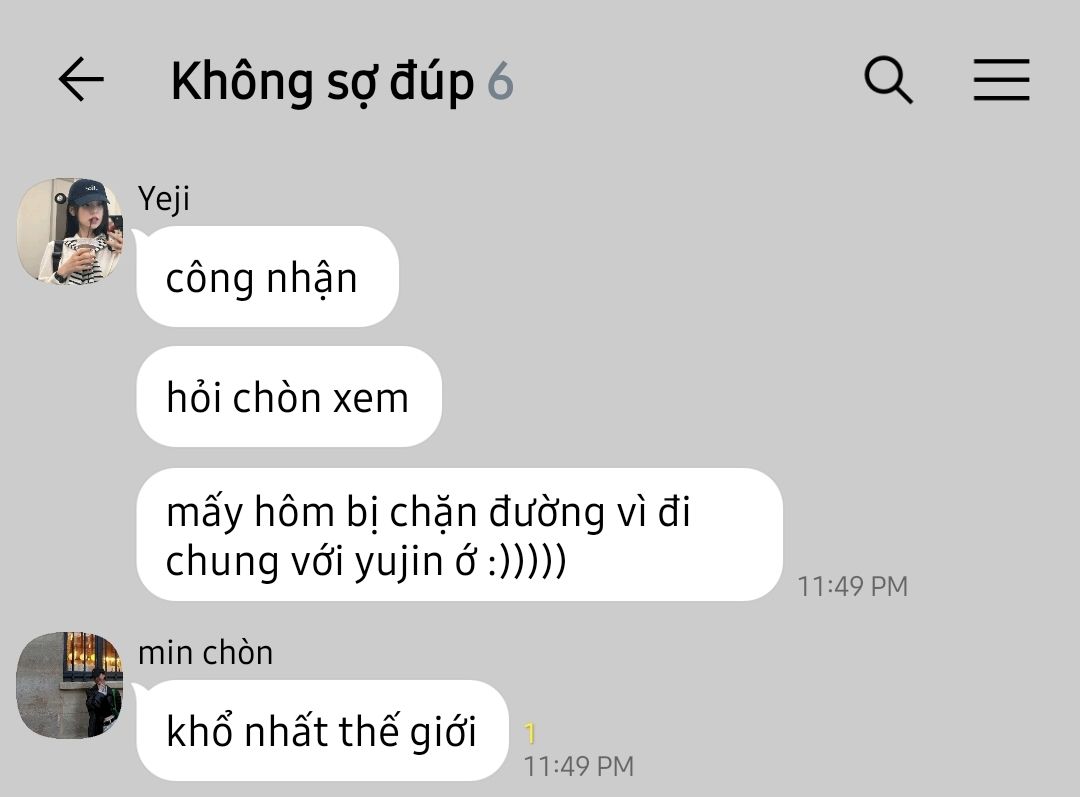This screenshot has width=1080, height=797.
Task: Tap the :))))) emoticon text
Action: (x=527, y=561)
